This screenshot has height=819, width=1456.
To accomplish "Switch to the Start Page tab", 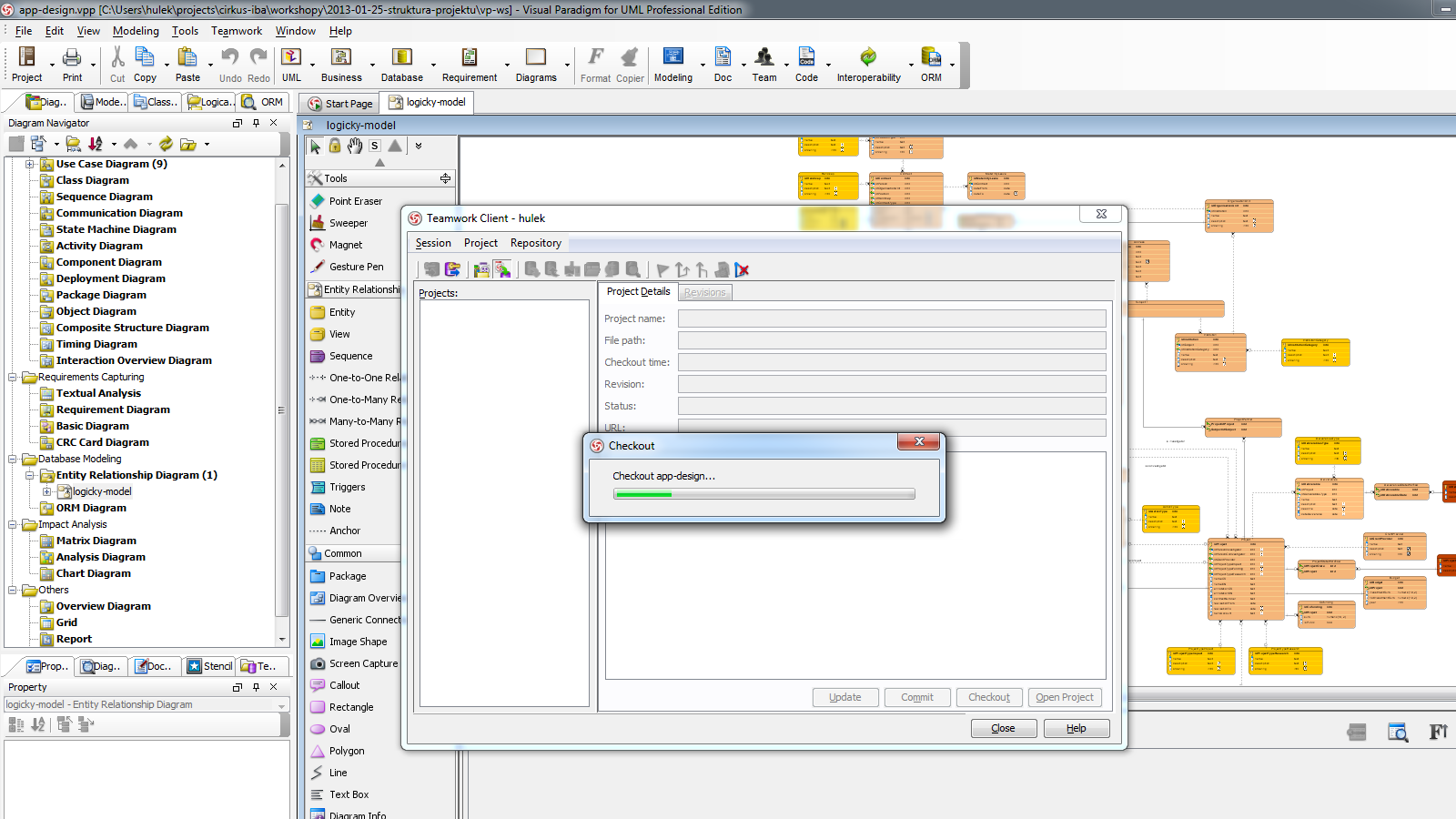I will pyautogui.click(x=340, y=103).
